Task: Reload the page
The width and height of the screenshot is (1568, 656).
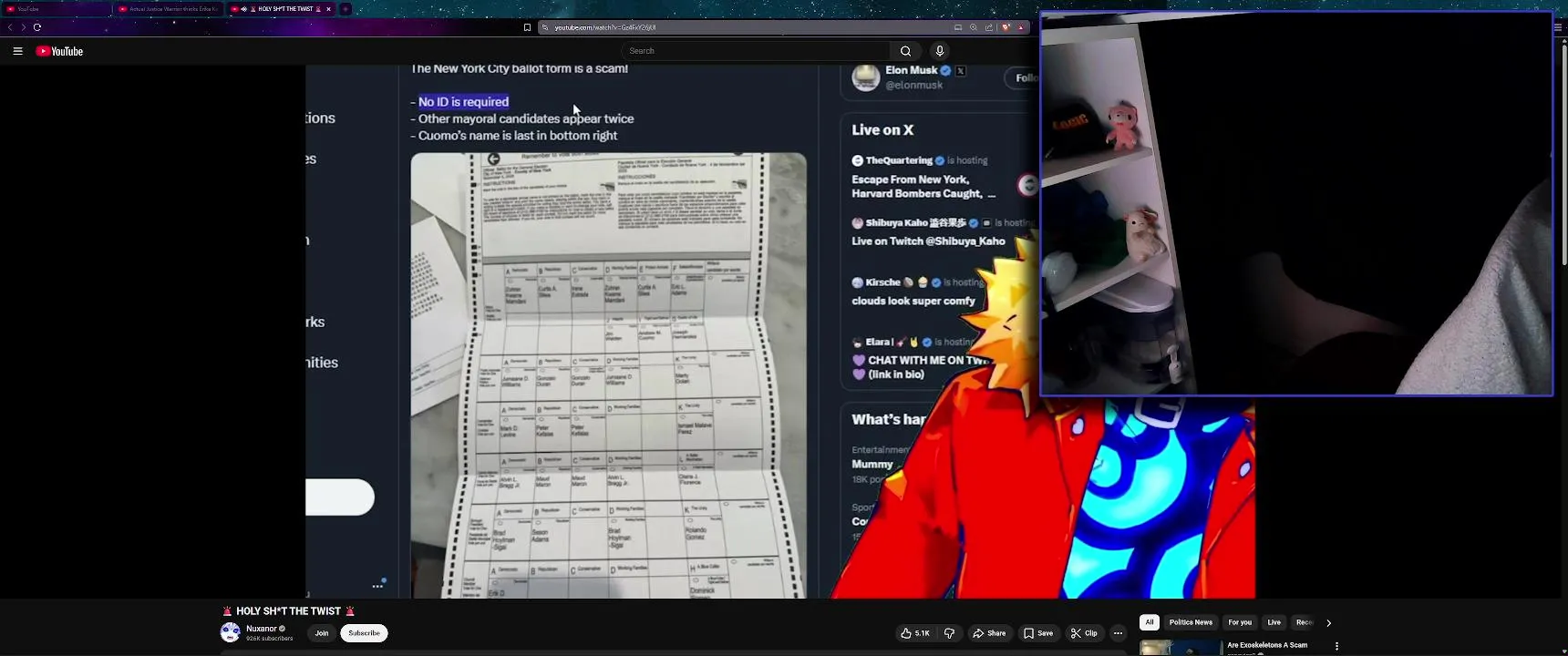Action: (x=37, y=27)
